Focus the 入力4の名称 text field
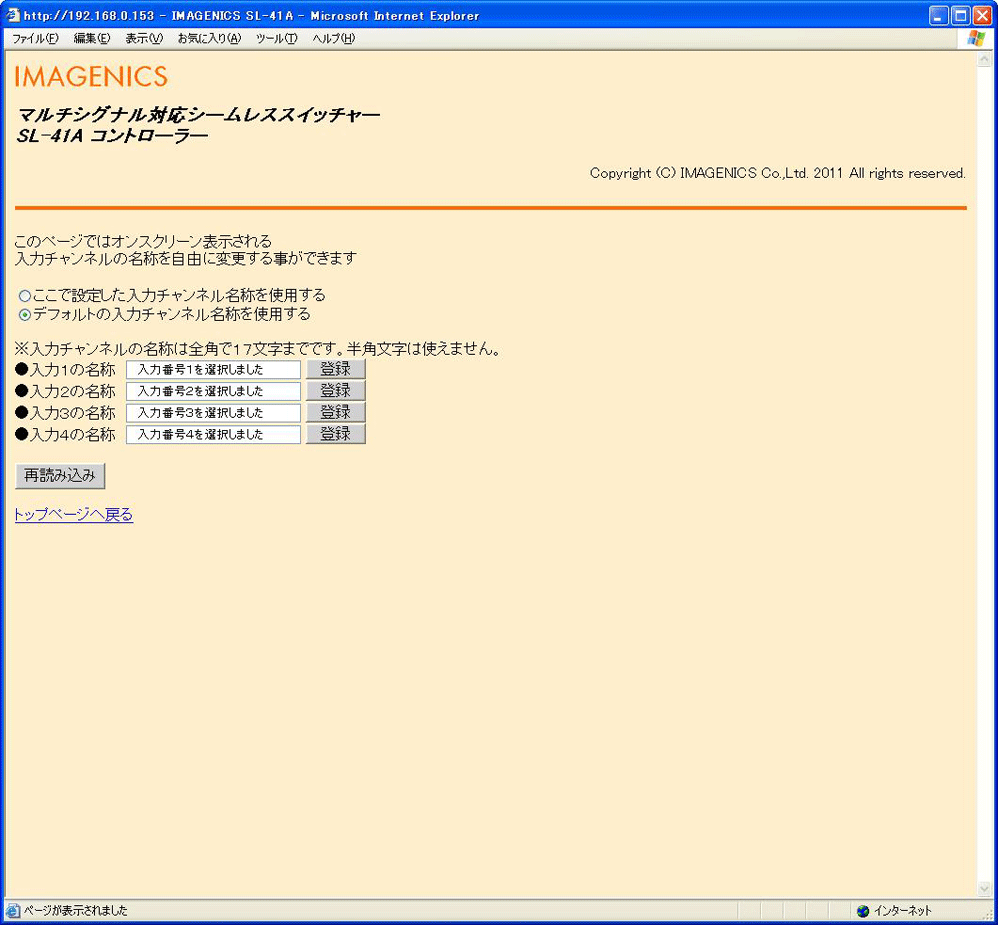Image resolution: width=998 pixels, height=925 pixels. click(213, 434)
